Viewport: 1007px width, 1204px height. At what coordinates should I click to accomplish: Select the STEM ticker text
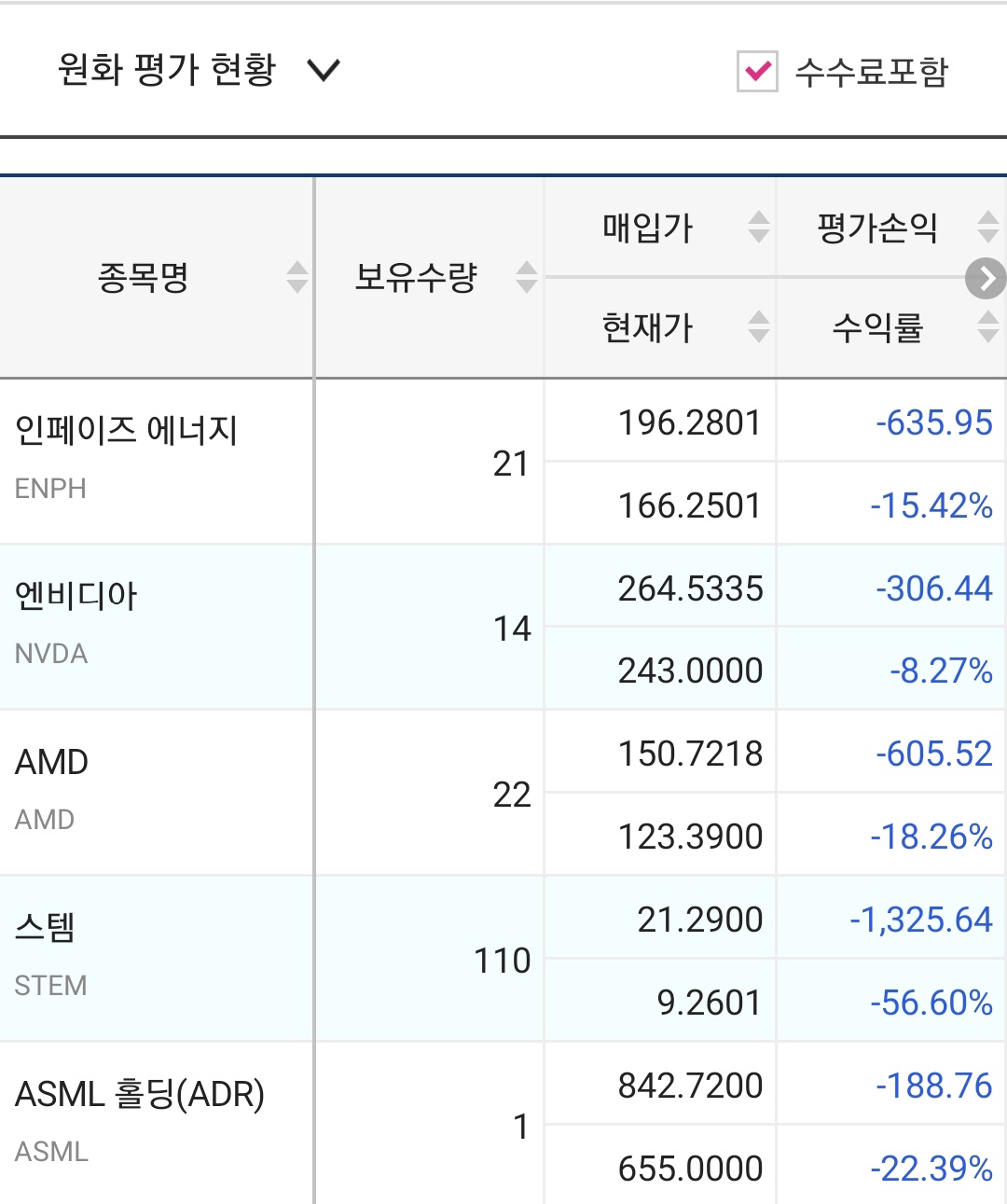point(50,986)
